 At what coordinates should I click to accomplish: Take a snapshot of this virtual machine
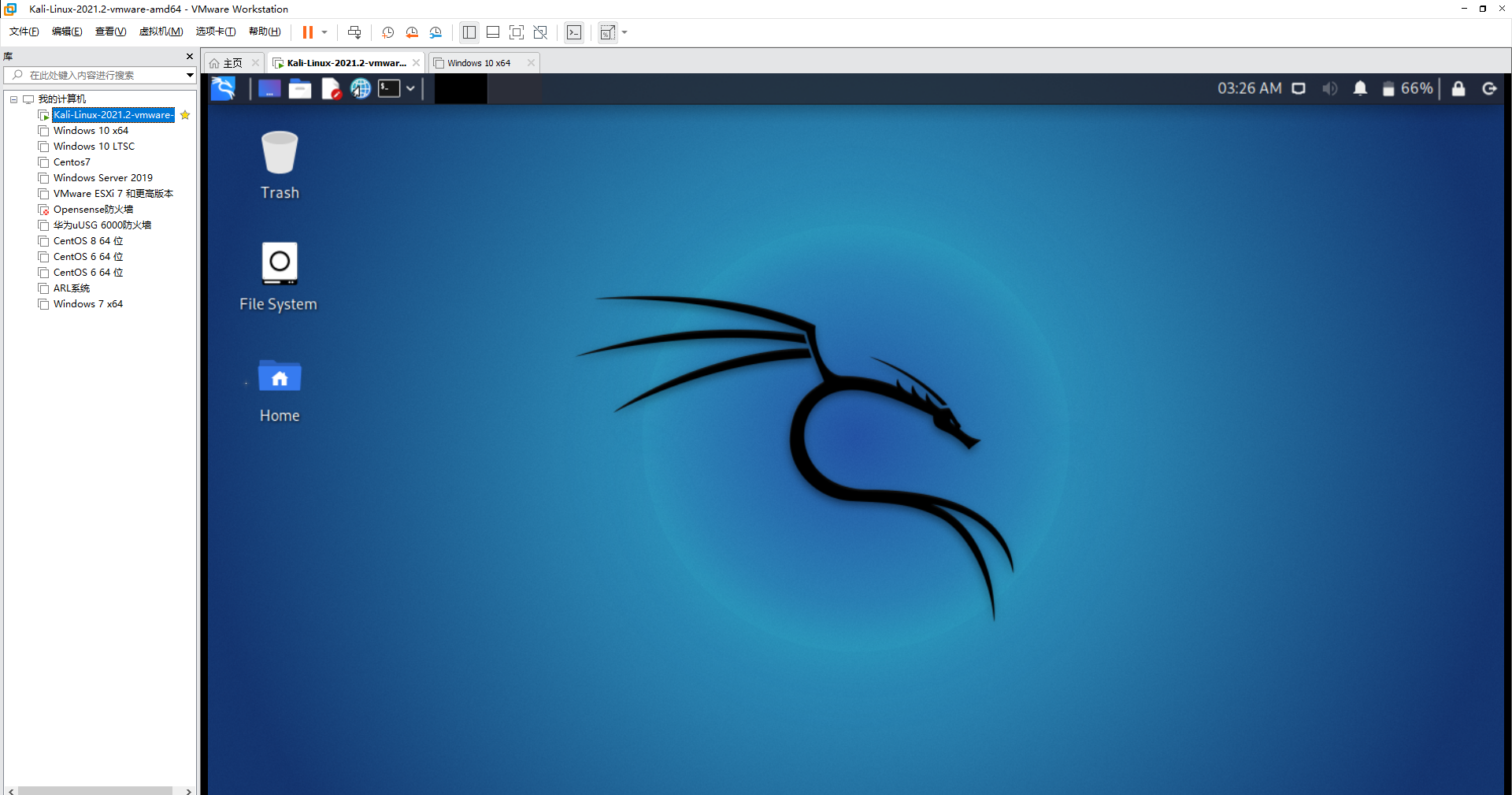pyautogui.click(x=387, y=32)
